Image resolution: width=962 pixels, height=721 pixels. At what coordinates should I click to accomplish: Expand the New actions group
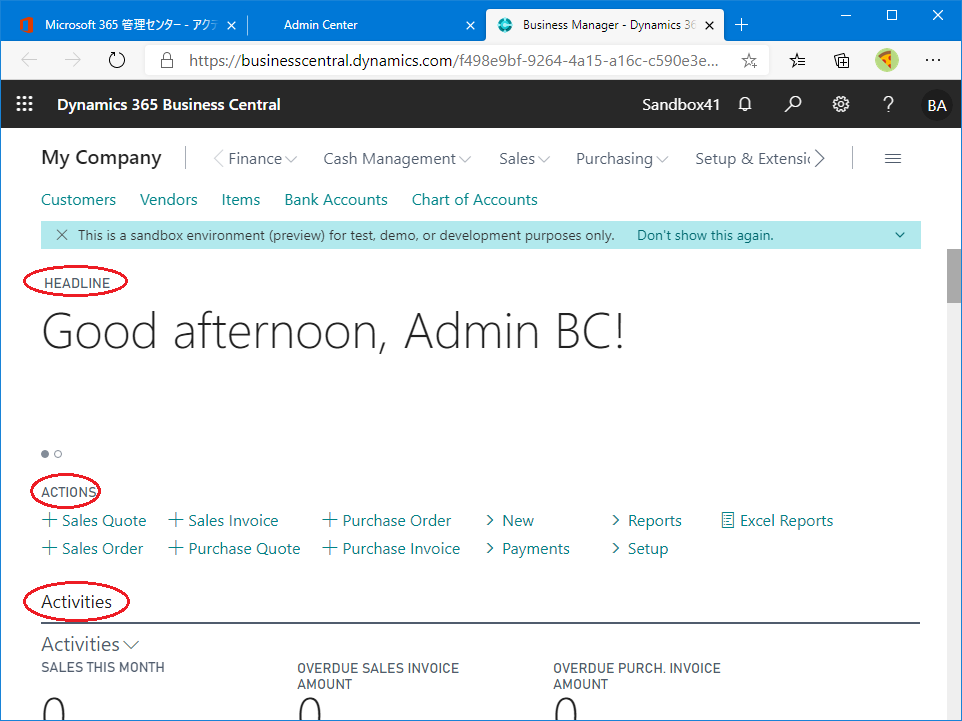pyautogui.click(x=510, y=520)
